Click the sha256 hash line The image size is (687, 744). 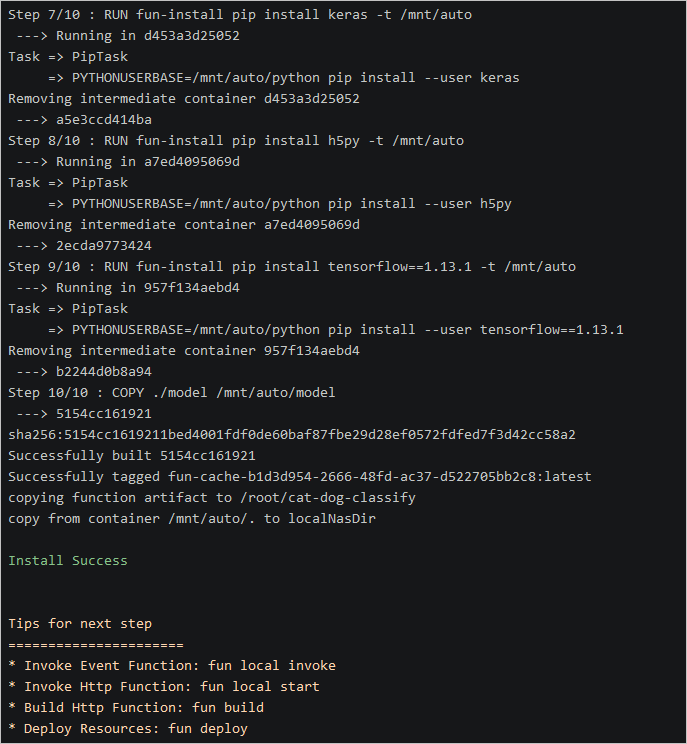(x=292, y=435)
